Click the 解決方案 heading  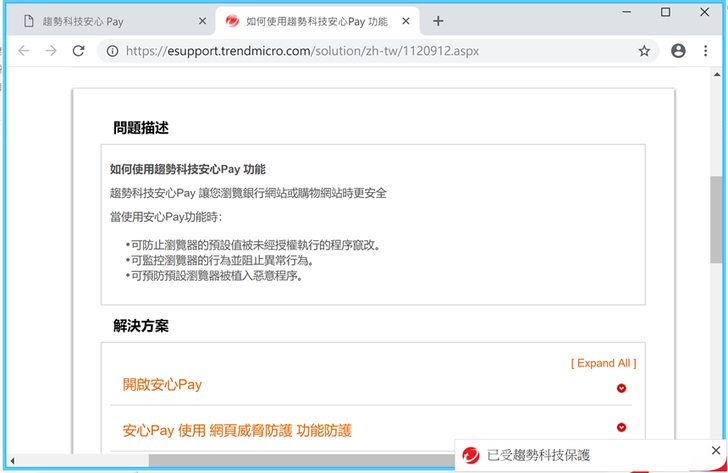(141, 325)
